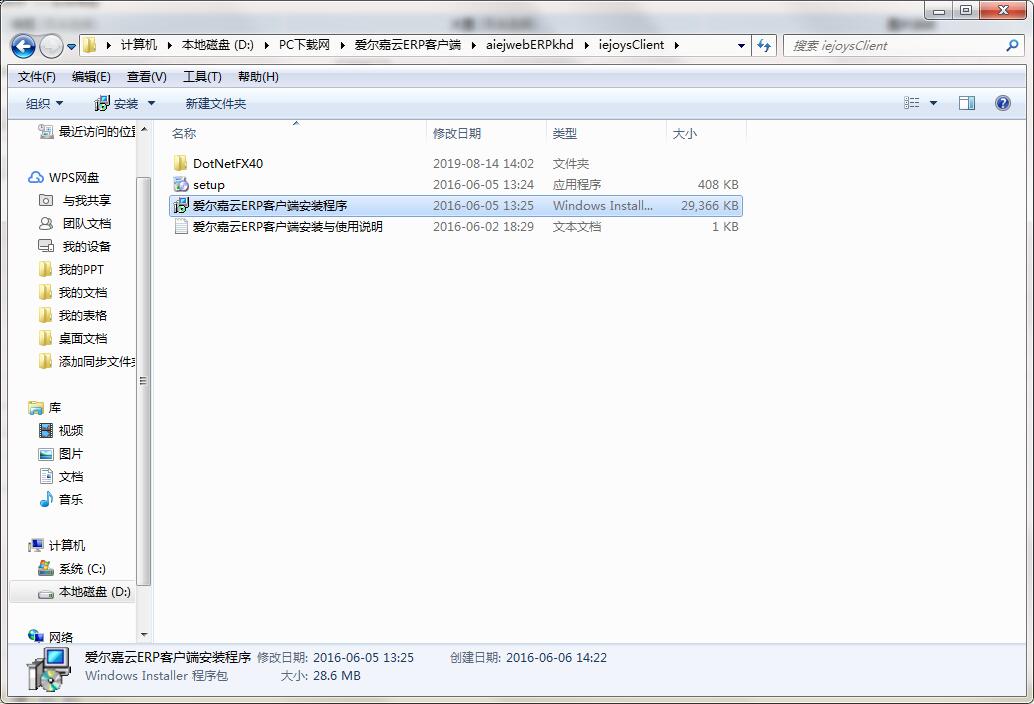
Task: Select 爱尔嘉云ERP客户端安装与使用说明 text file
Action: 287,227
